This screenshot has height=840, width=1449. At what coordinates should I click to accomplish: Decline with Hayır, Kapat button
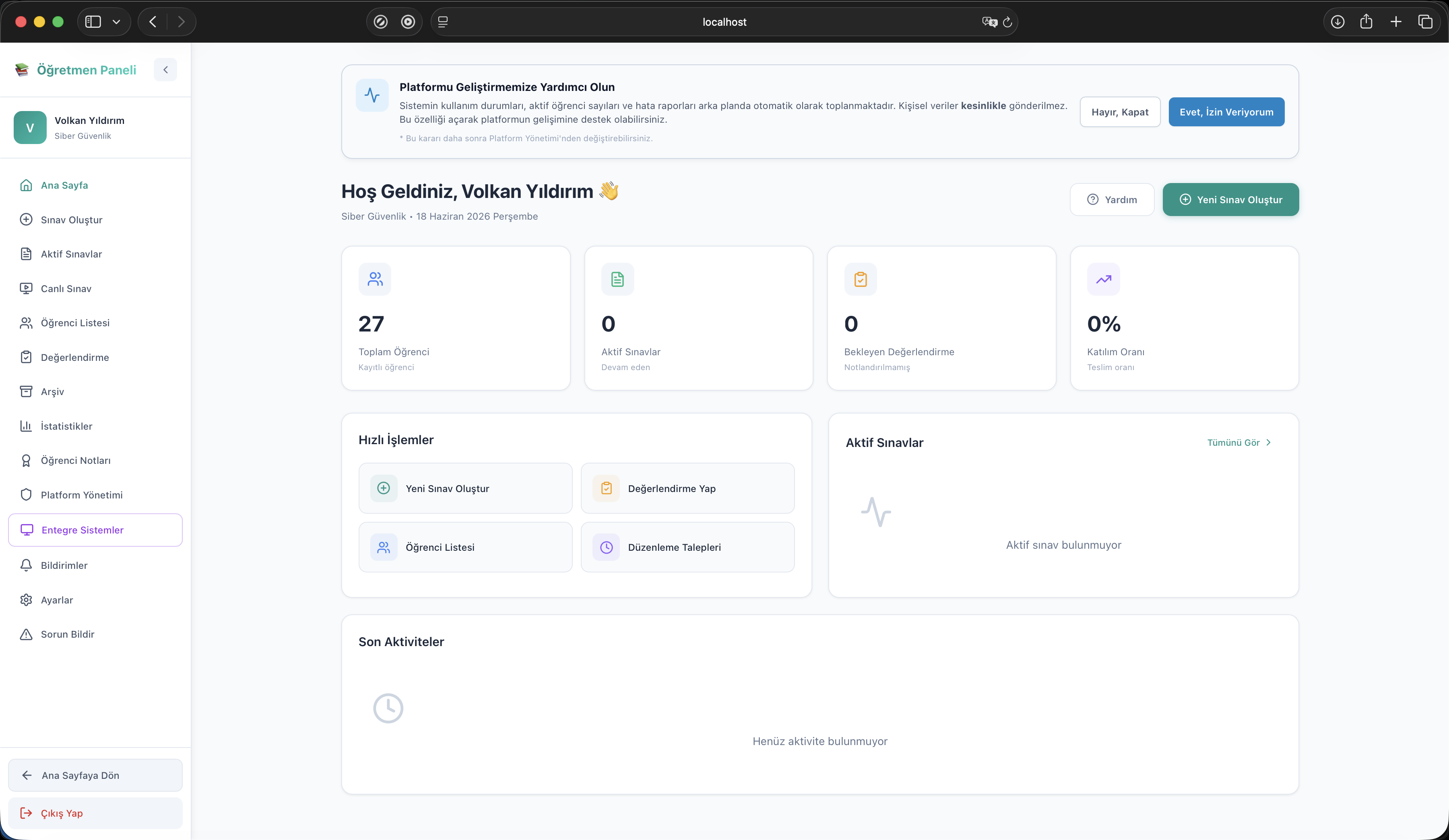(1119, 112)
